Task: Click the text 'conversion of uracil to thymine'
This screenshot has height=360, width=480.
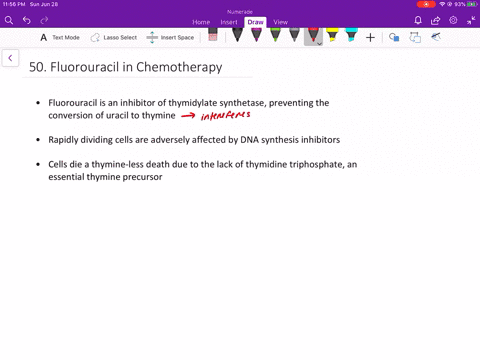Action: pyautogui.click(x=112, y=115)
